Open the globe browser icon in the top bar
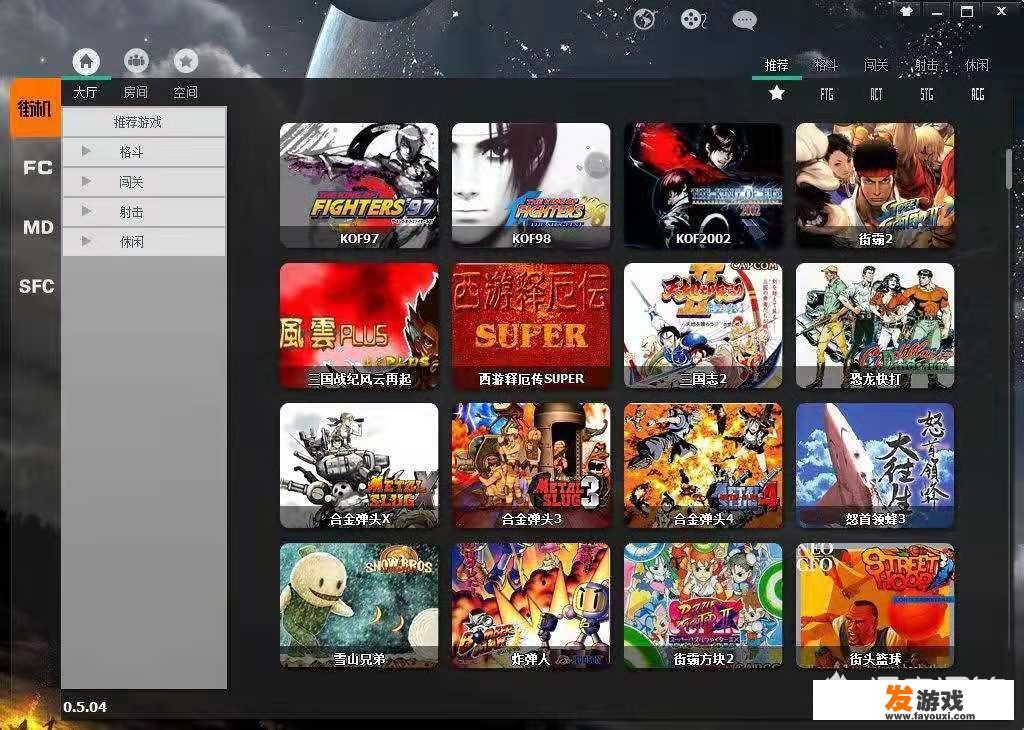 point(645,19)
